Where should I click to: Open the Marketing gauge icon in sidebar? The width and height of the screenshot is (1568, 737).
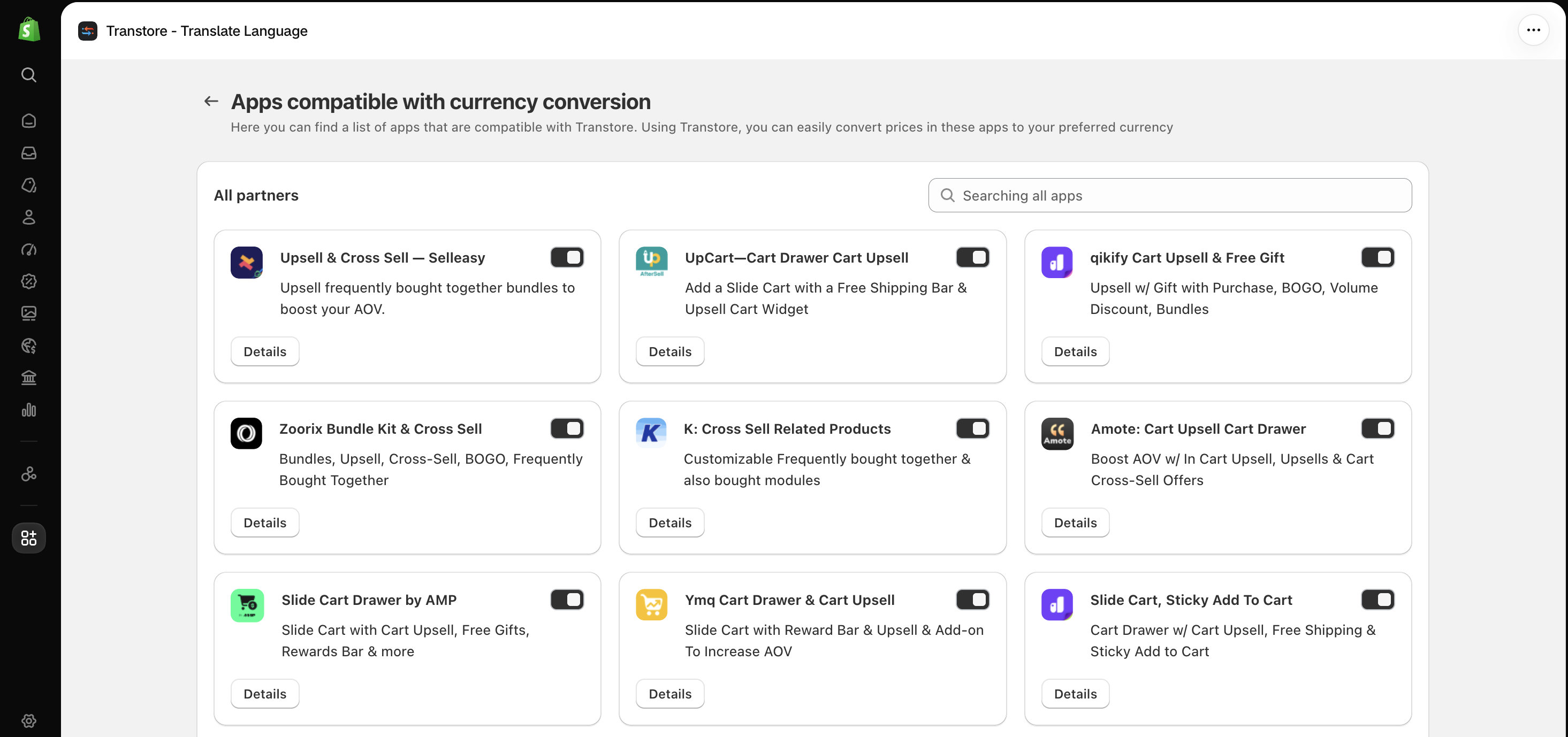[28, 249]
